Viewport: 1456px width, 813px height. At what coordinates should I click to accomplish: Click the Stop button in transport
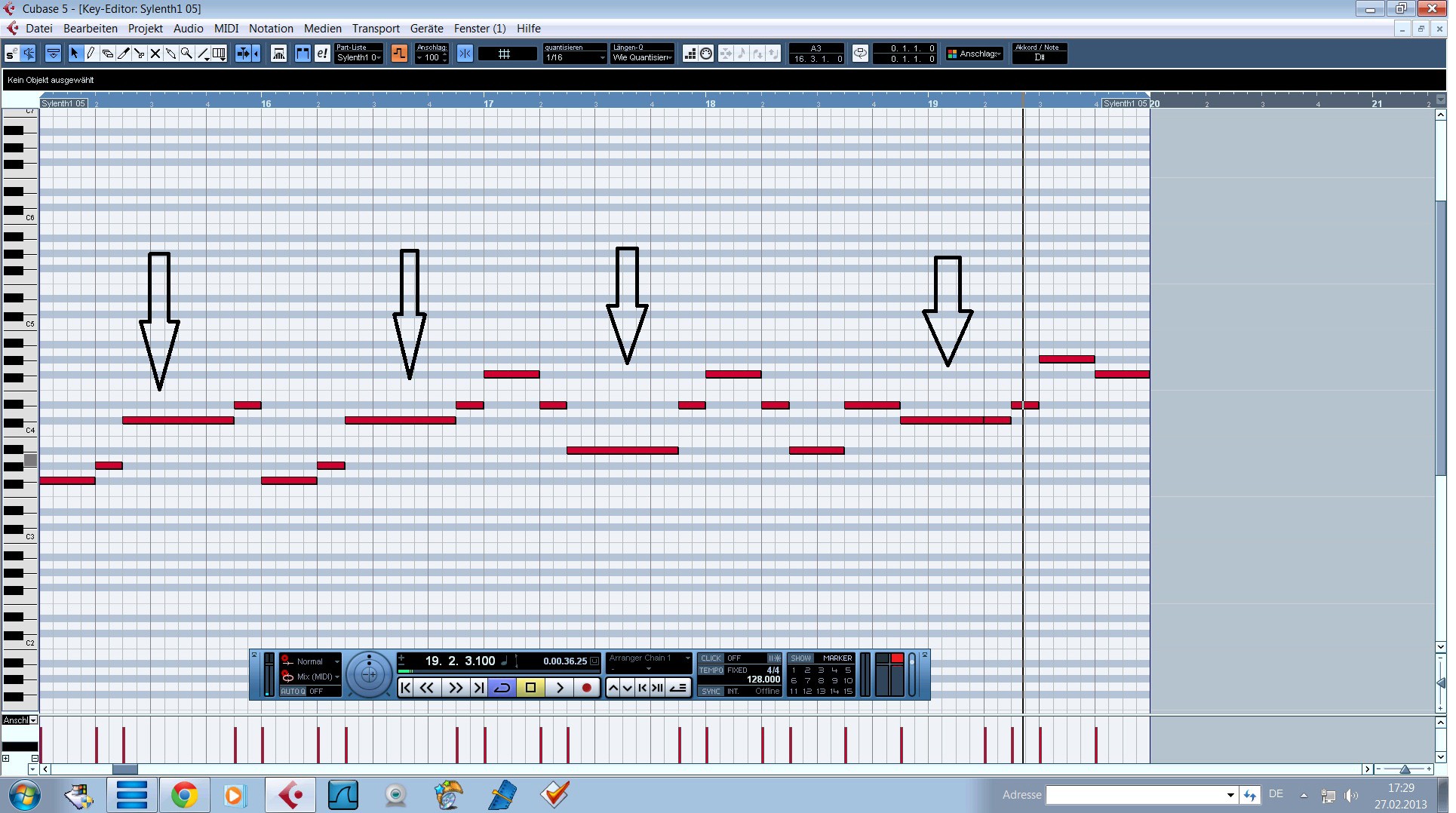pyautogui.click(x=530, y=687)
